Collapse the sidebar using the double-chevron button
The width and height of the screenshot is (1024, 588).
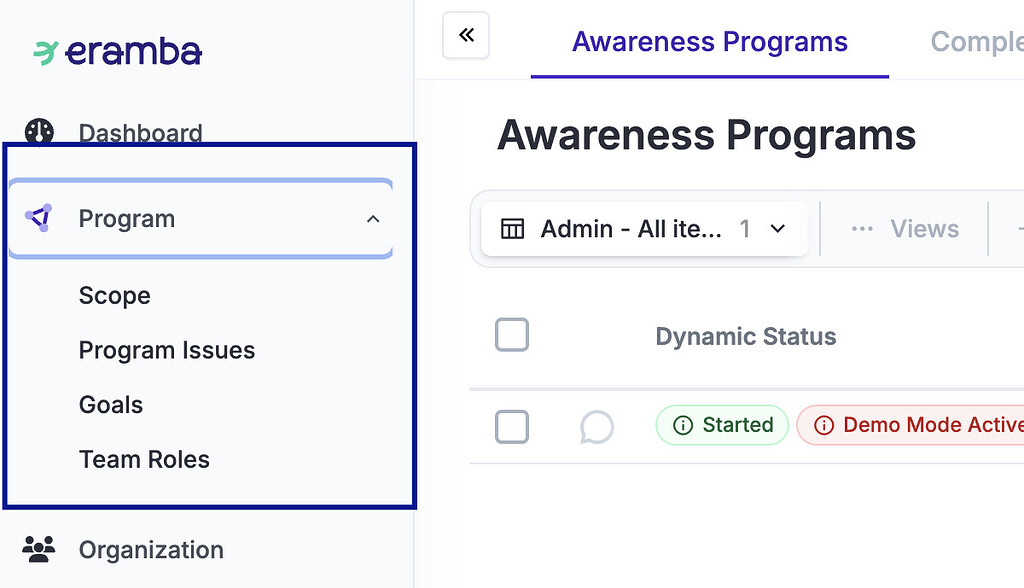(x=465, y=34)
